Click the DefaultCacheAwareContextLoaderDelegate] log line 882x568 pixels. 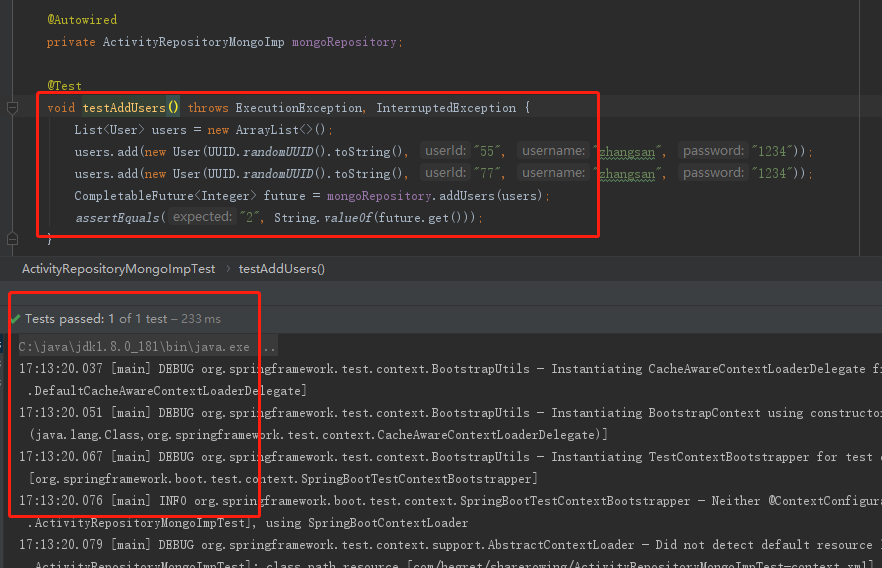(x=167, y=391)
